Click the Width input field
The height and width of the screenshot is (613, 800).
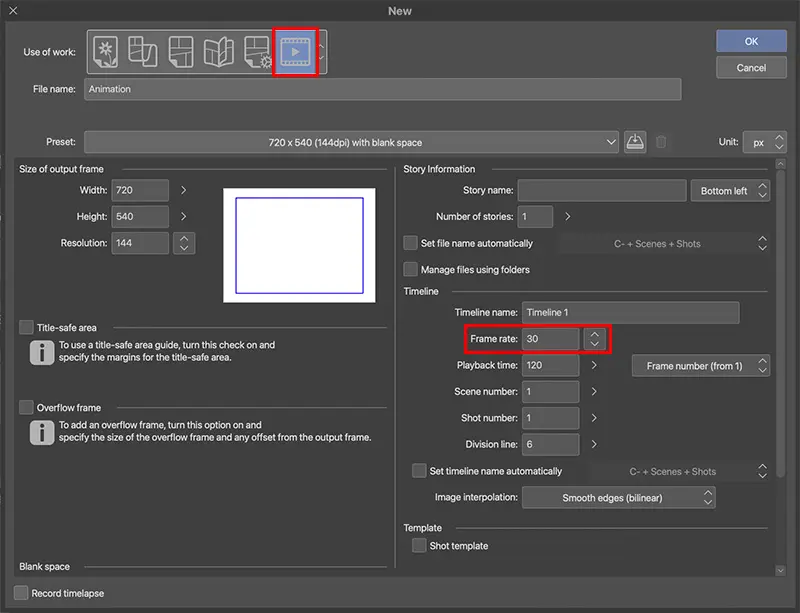tap(140, 190)
